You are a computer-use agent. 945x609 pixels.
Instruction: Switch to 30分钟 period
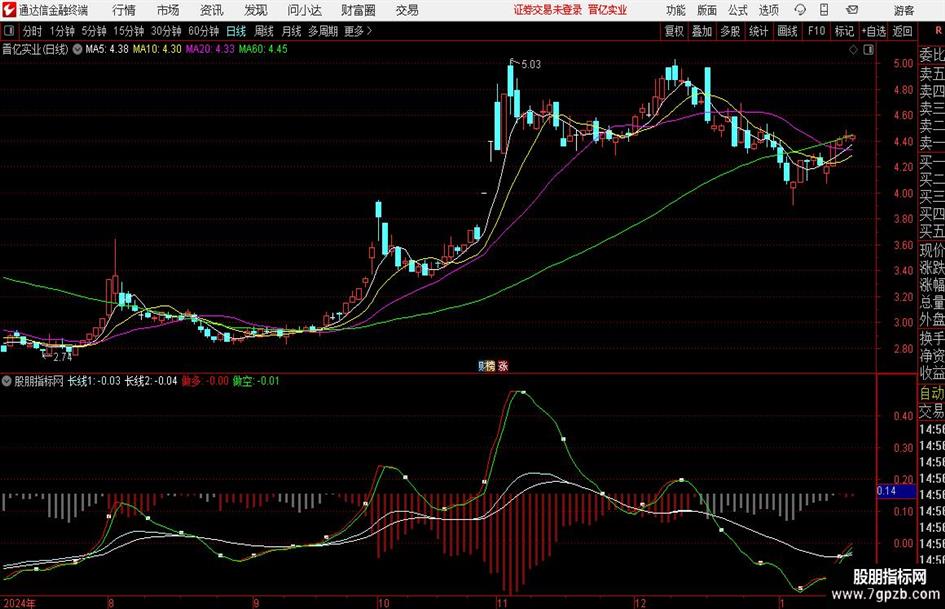(x=166, y=31)
